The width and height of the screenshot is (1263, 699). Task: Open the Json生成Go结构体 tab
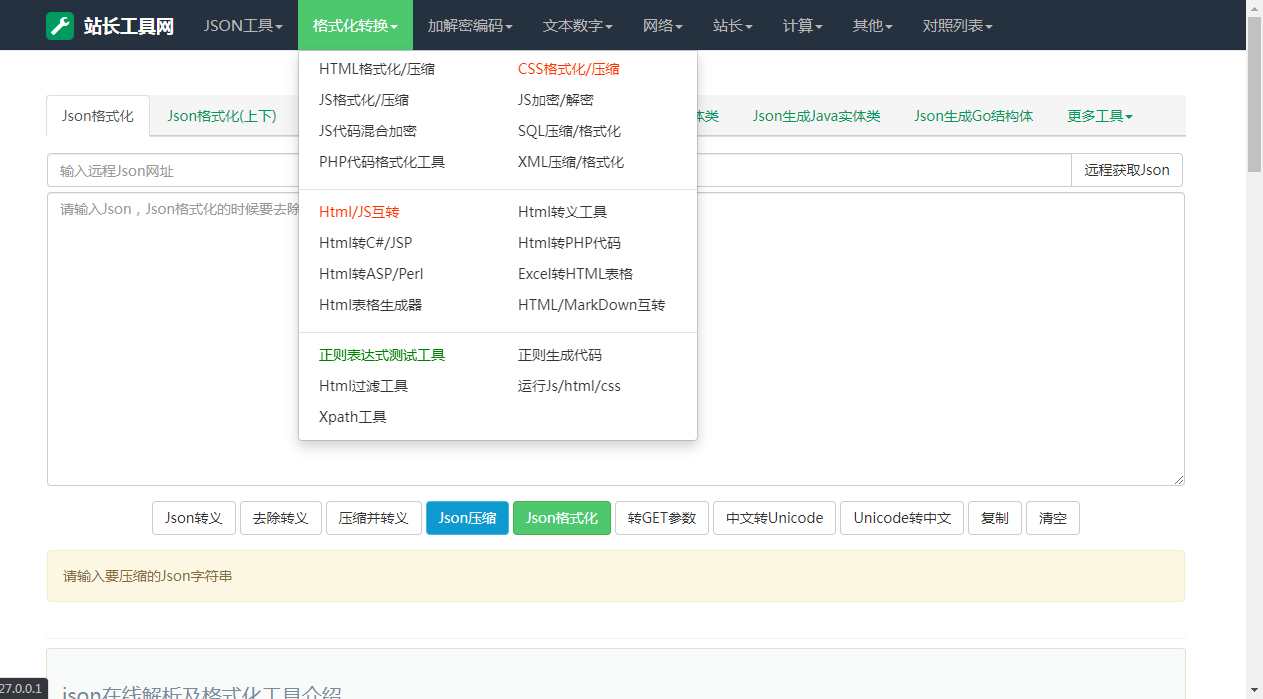coord(973,115)
